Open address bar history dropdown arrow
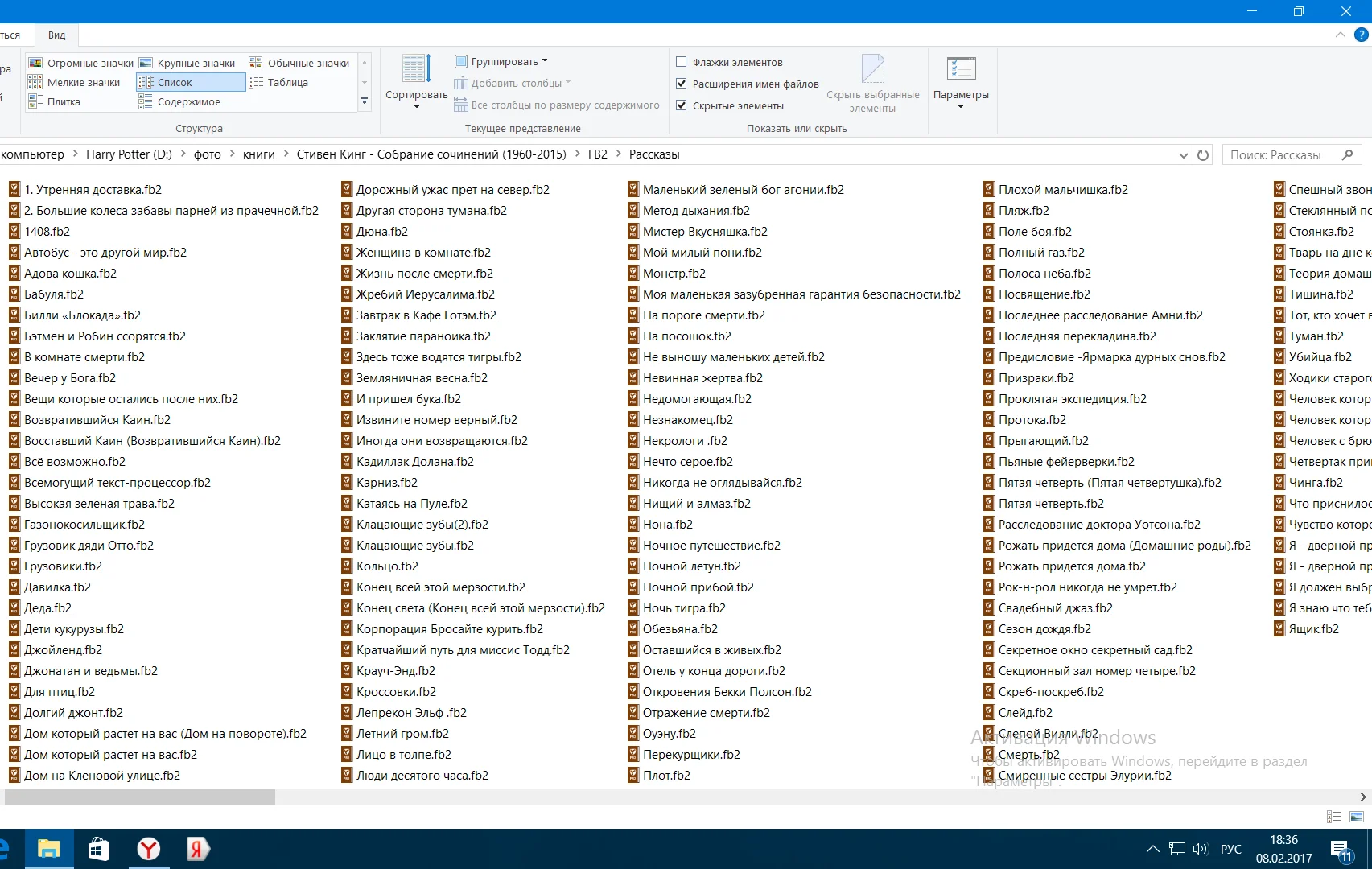Screen dimensions: 1372x869 (x=1183, y=155)
